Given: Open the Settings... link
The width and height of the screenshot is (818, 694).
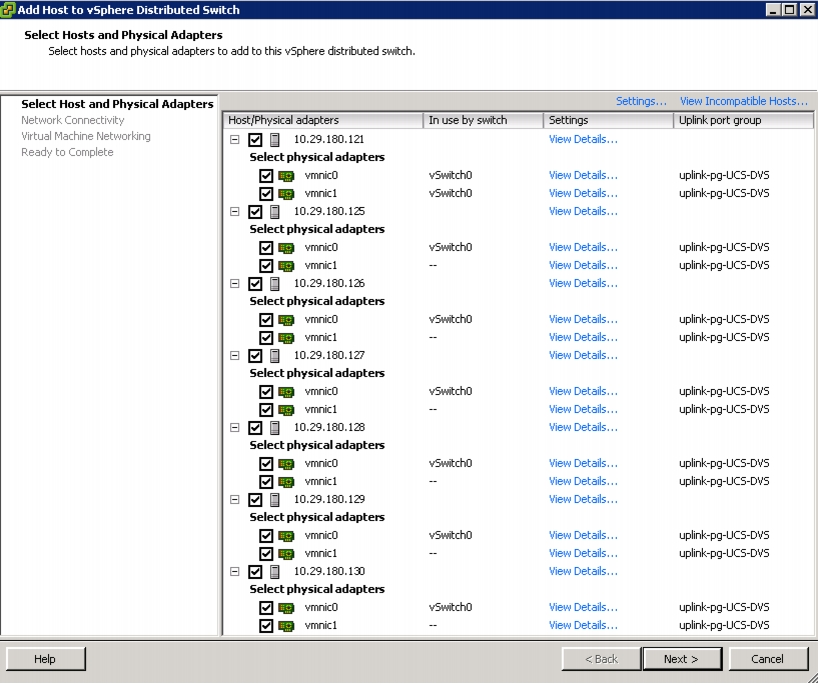Looking at the screenshot, I should (641, 101).
